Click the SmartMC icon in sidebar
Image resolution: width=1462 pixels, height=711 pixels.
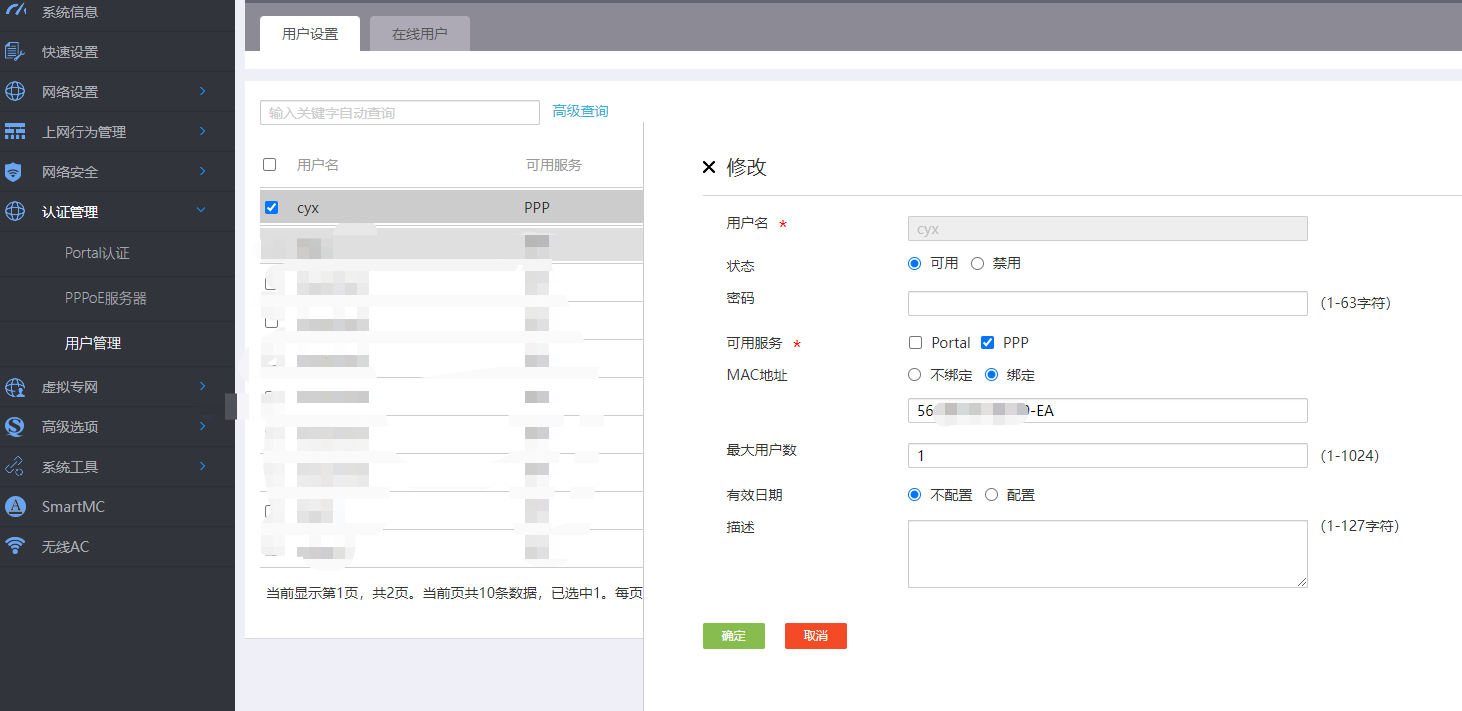tap(15, 507)
